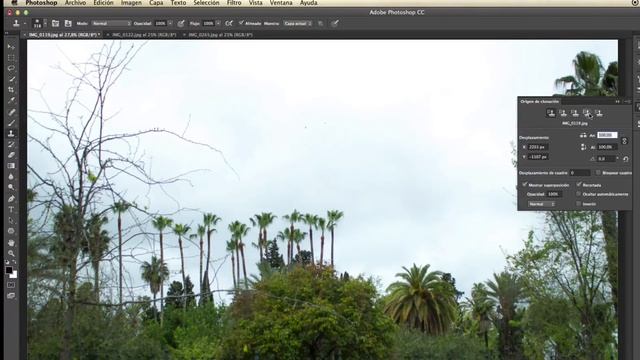Open the Modo blend mode dropdown
The image size is (640, 360).
pyautogui.click(x=111, y=24)
